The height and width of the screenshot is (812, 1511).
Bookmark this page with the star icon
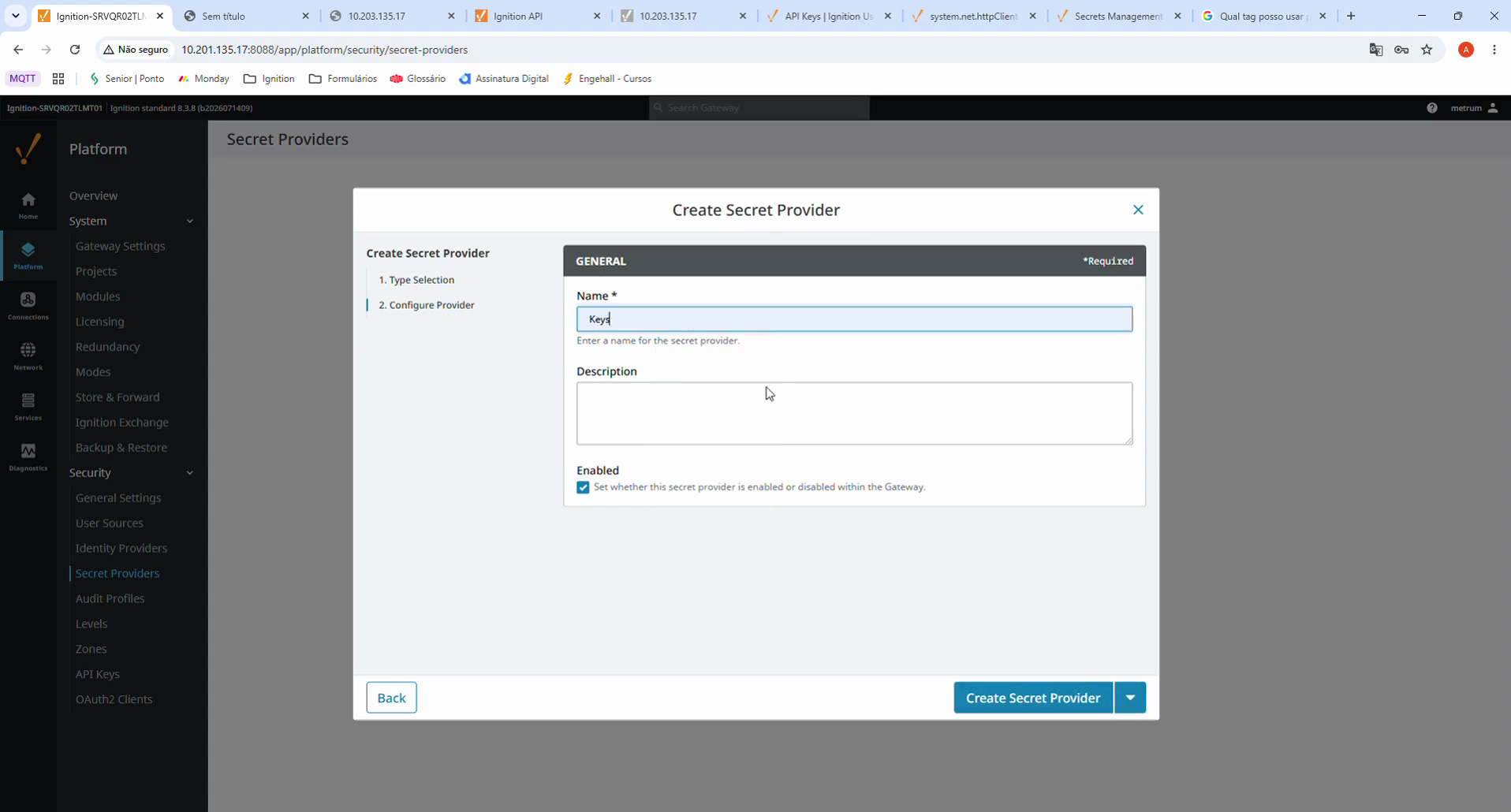tap(1427, 50)
